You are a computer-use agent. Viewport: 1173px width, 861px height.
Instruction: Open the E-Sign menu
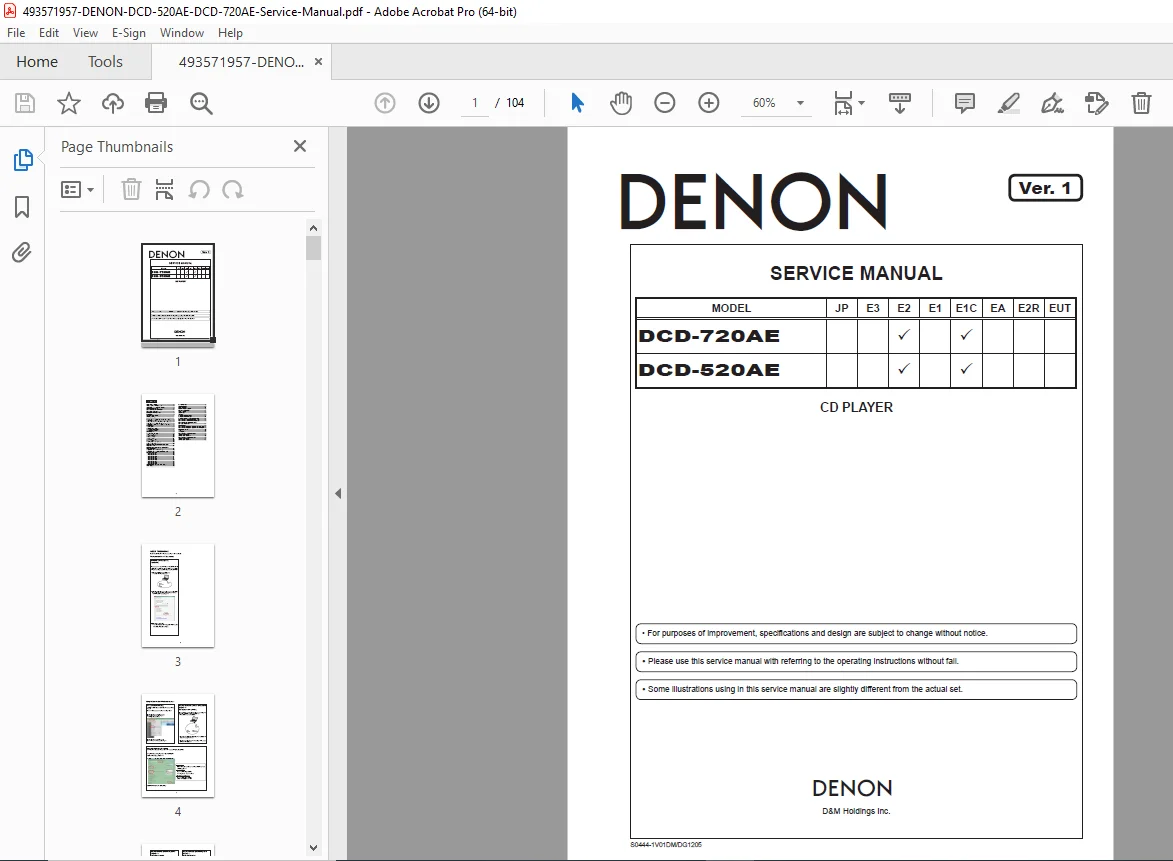pyautogui.click(x=129, y=33)
